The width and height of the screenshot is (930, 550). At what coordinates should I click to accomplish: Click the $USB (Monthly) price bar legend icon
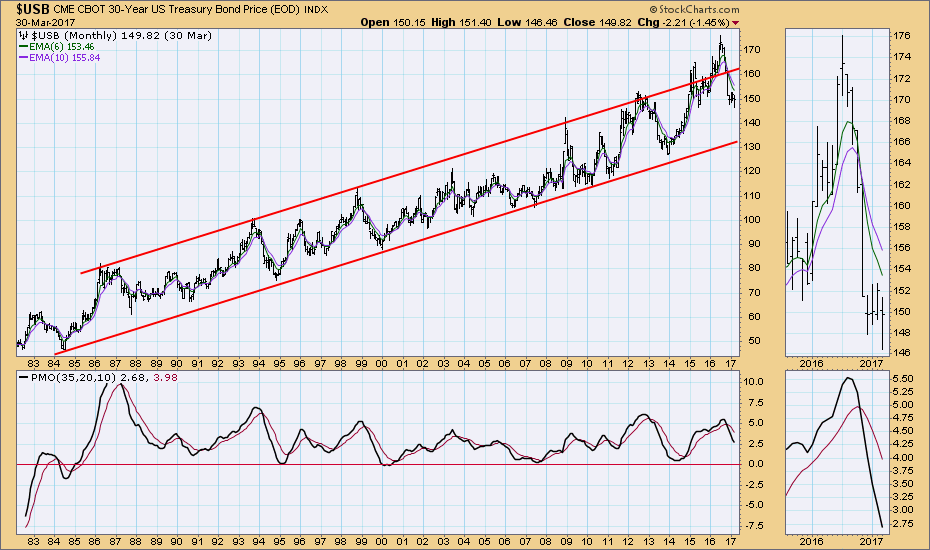click(24, 33)
